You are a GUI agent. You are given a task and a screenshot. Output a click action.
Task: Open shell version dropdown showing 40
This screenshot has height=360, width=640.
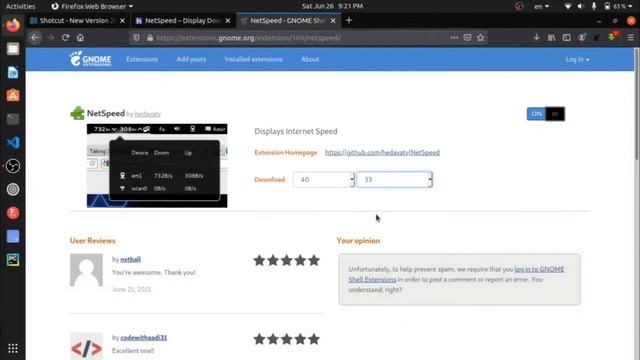coord(324,180)
